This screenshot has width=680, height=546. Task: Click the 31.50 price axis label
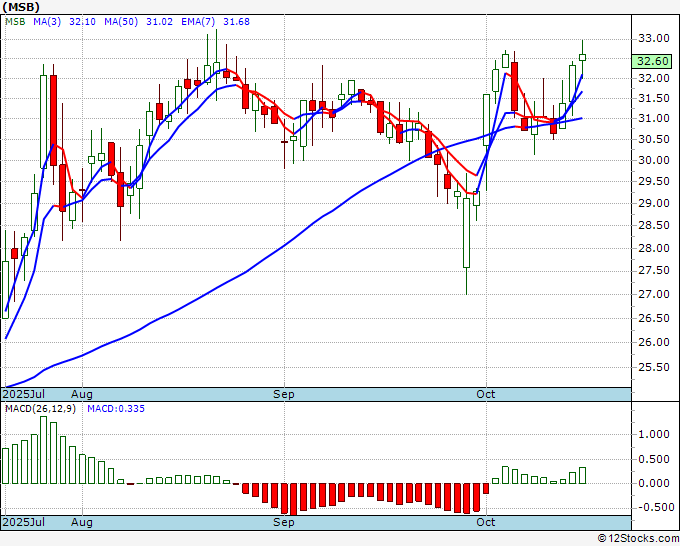pyautogui.click(x=654, y=98)
